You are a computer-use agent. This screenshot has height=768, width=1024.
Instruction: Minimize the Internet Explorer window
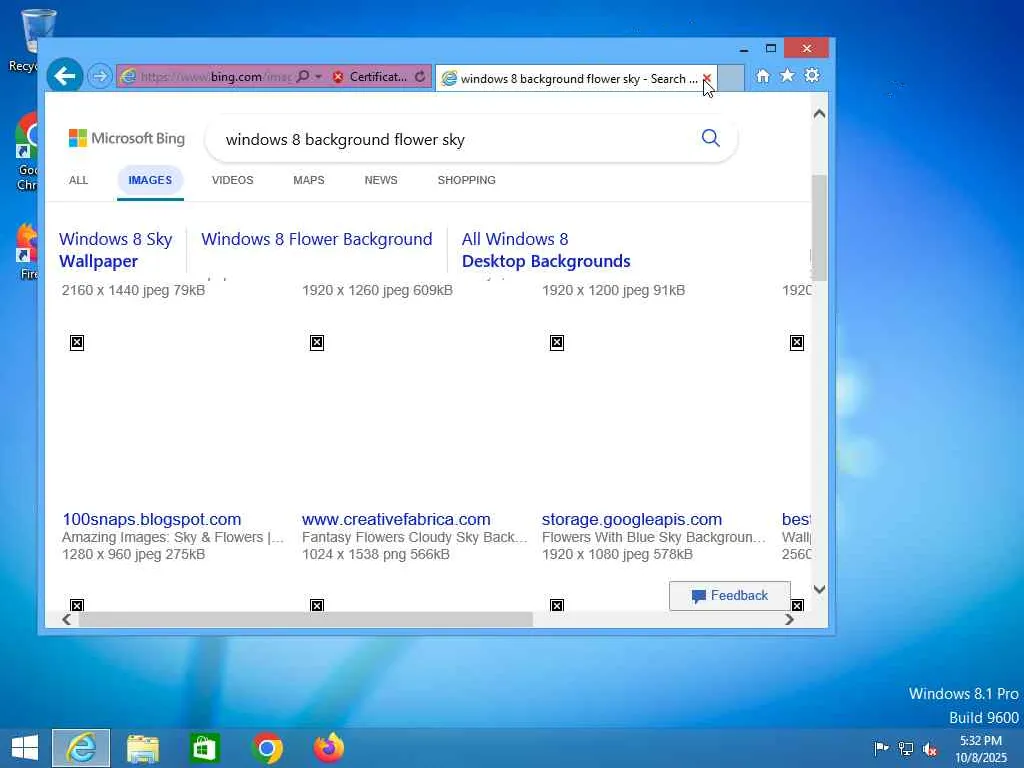(744, 49)
